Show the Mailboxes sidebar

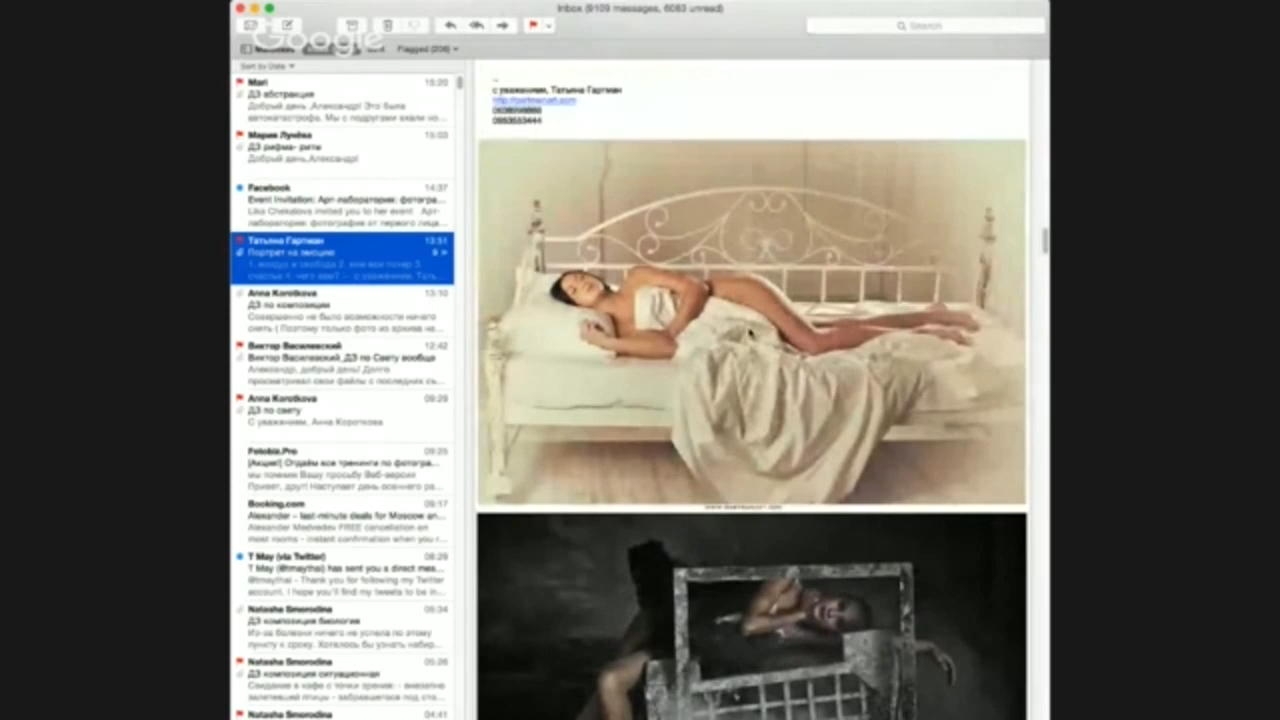(x=266, y=49)
